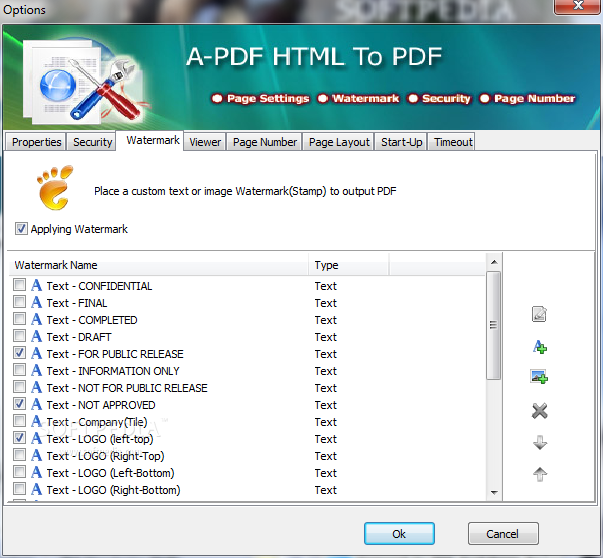Image resolution: width=603 pixels, height=558 pixels.
Task: Select the row 'Text - LOGO (Left-Bottom)'
Action: (x=247, y=473)
